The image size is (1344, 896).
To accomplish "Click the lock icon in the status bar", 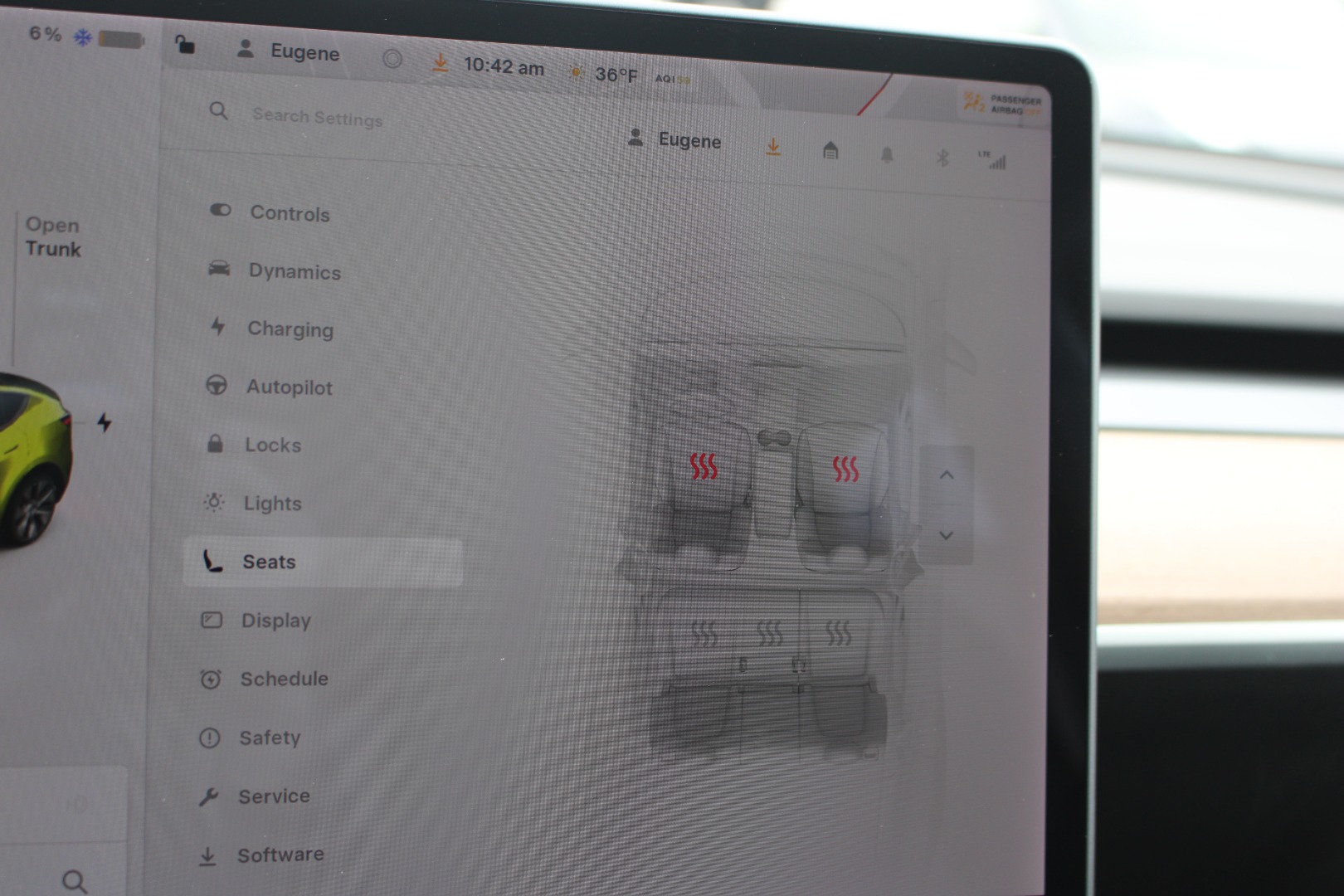I will 184,45.
